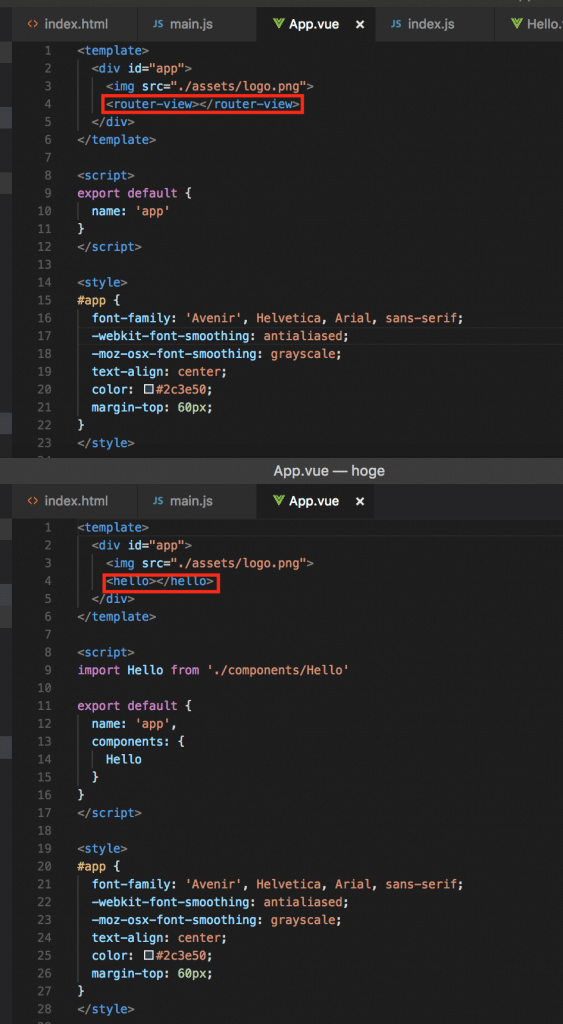563x1024 pixels.
Task: Click line number 28 in gutter
Action: click(x=45, y=1008)
